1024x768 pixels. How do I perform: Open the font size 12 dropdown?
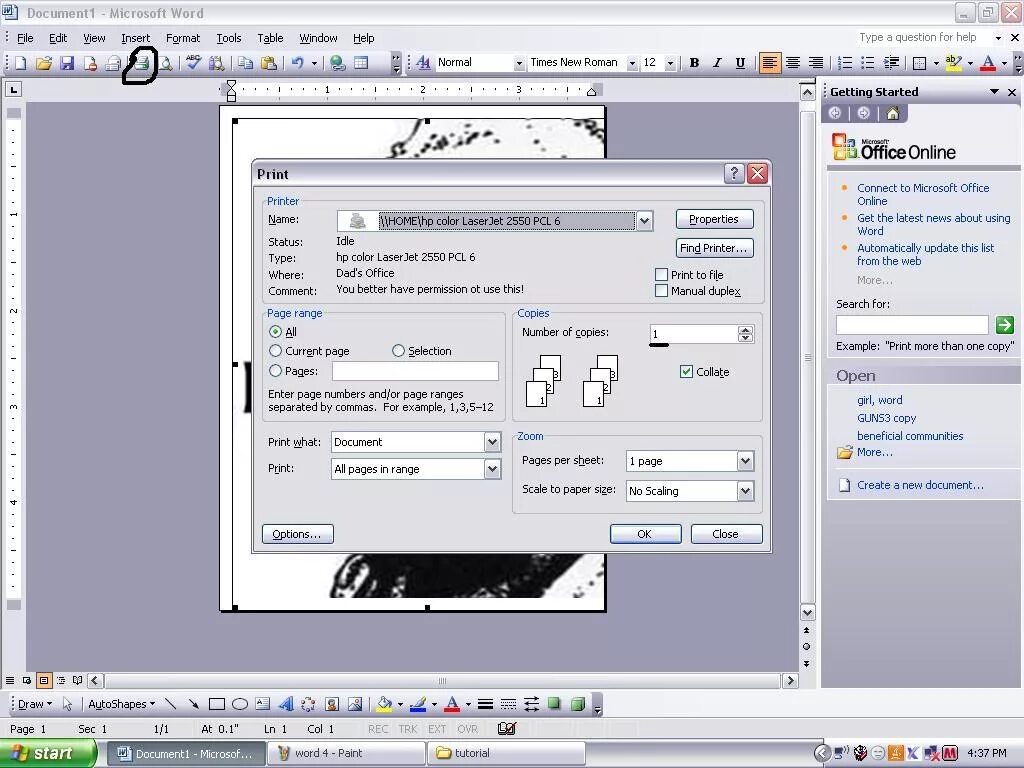pyautogui.click(x=670, y=63)
